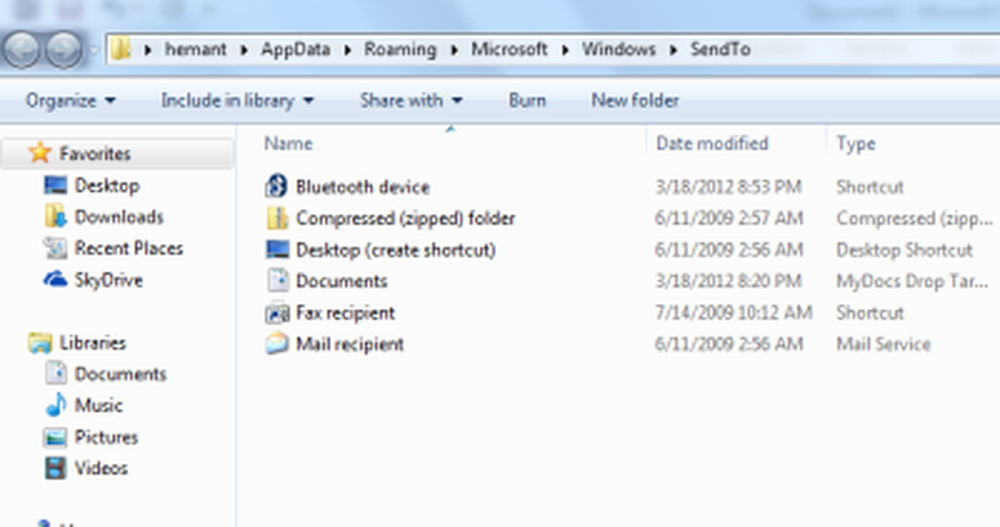Select the Fax recipient icon

tap(276, 313)
